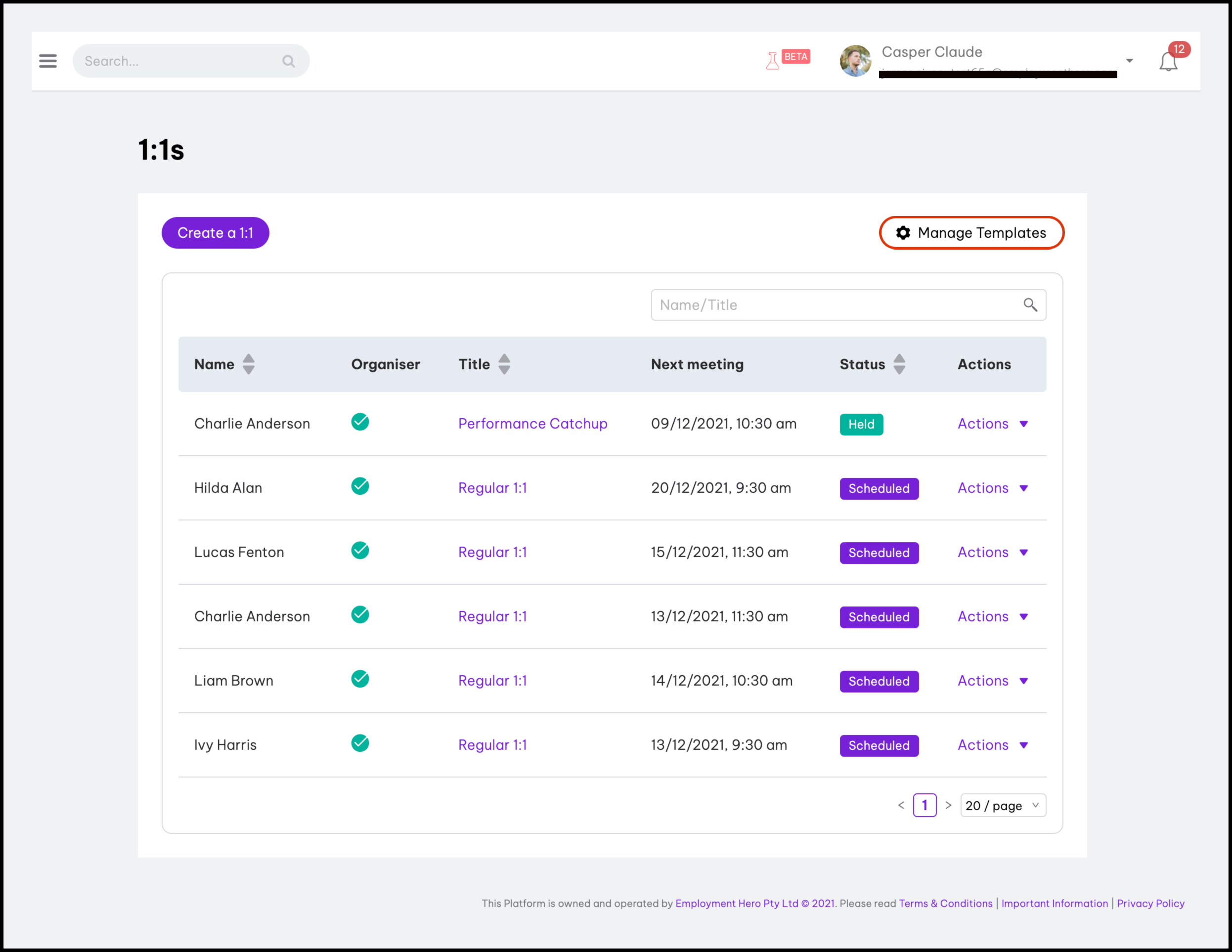
Task: Click the next page arrow
Action: point(948,805)
